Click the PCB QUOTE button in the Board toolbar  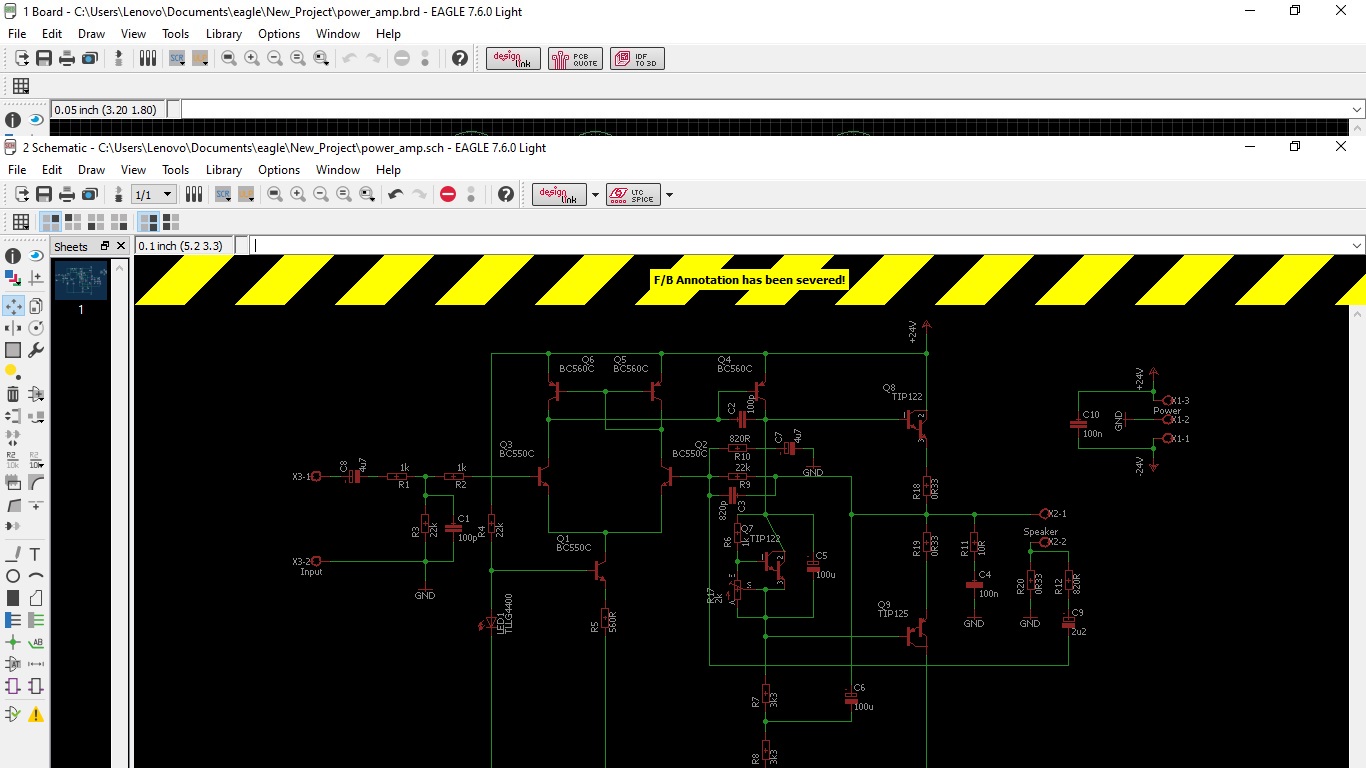(575, 58)
